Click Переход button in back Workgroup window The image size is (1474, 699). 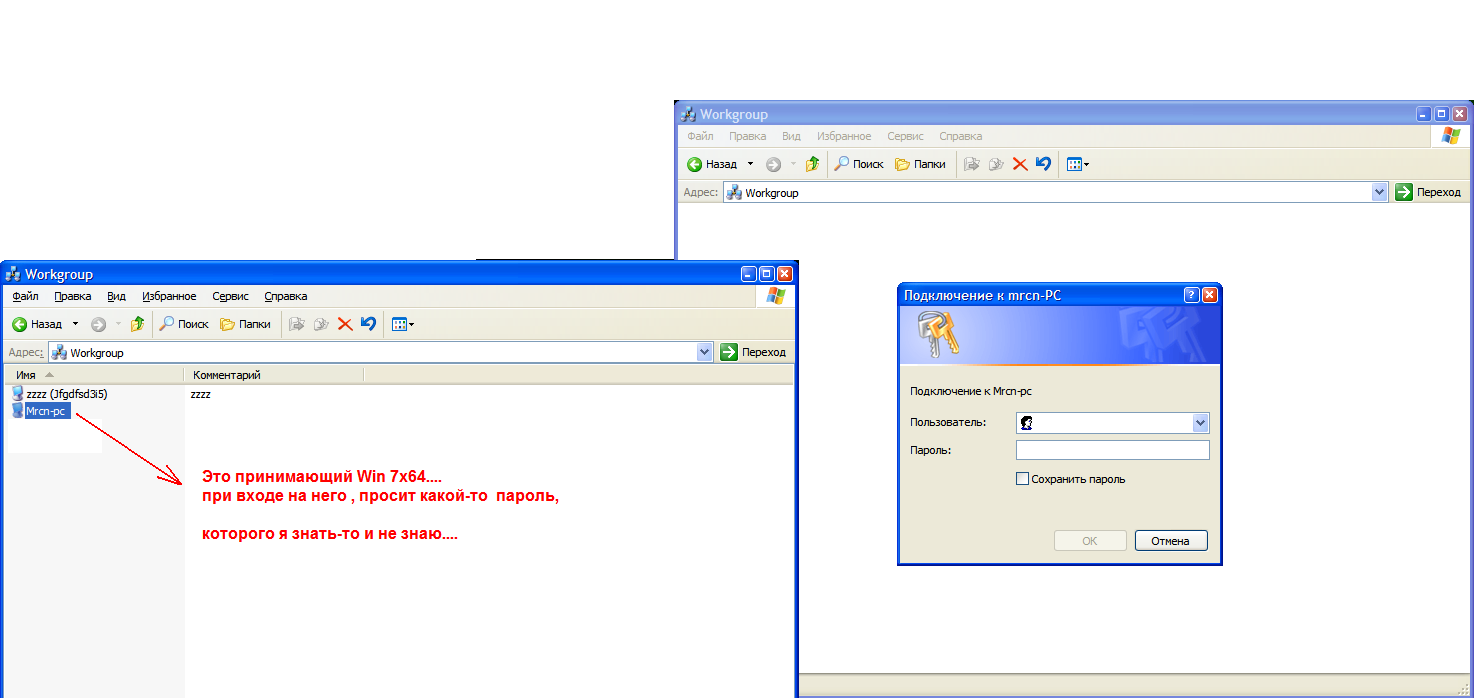1429,192
